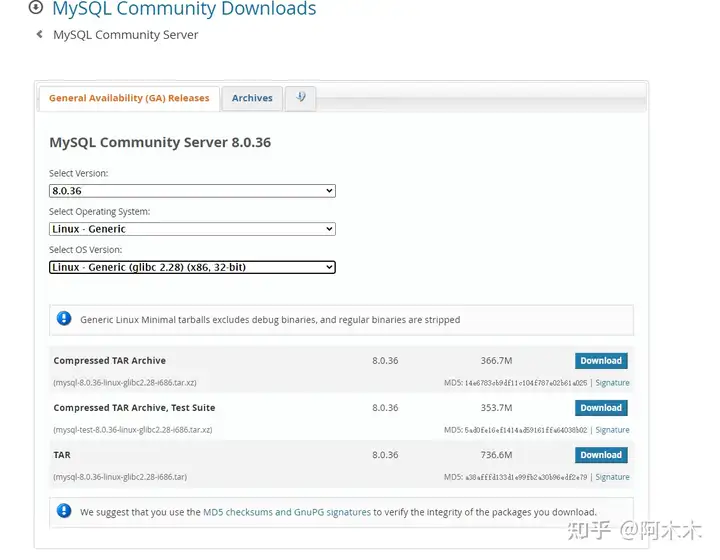Click the Compressed TAR Archive title text
The height and width of the screenshot is (560, 720).
pos(109,361)
